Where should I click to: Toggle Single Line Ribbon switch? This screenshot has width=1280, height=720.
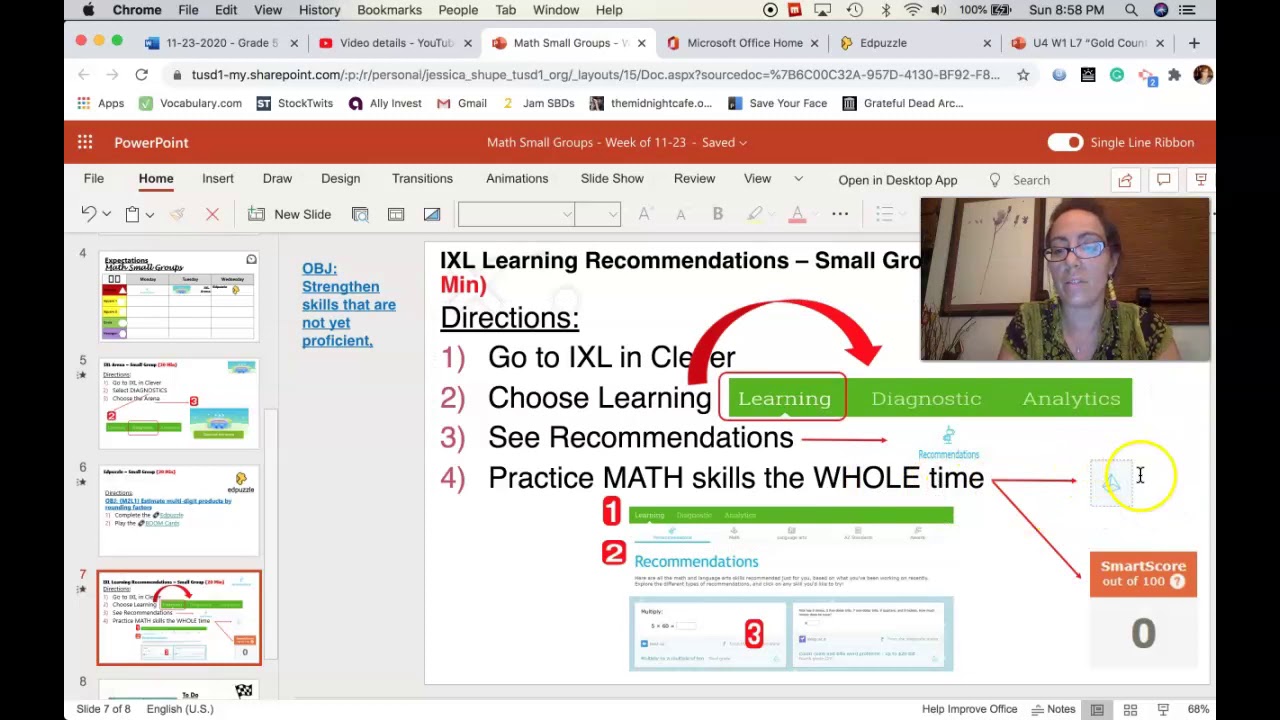click(x=1065, y=142)
